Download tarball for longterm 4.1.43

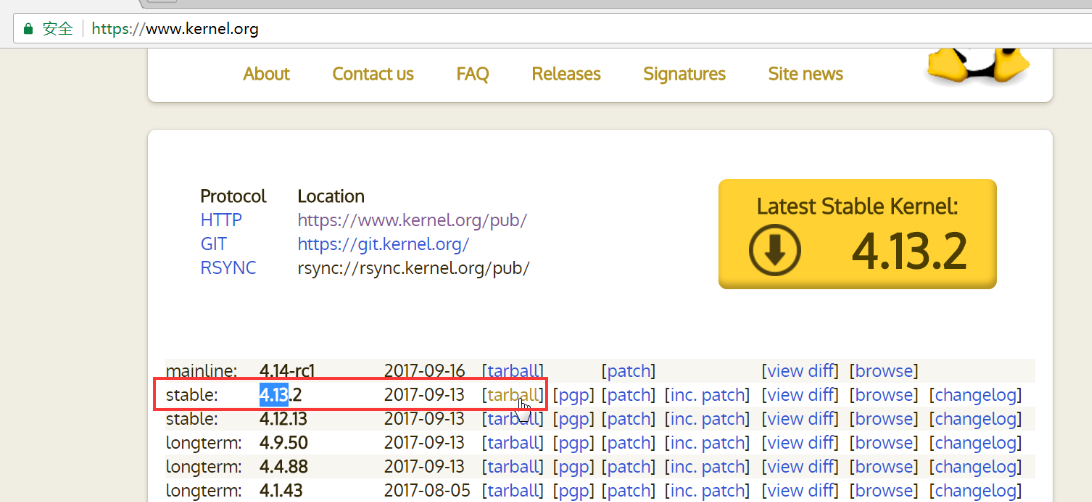pos(513,490)
